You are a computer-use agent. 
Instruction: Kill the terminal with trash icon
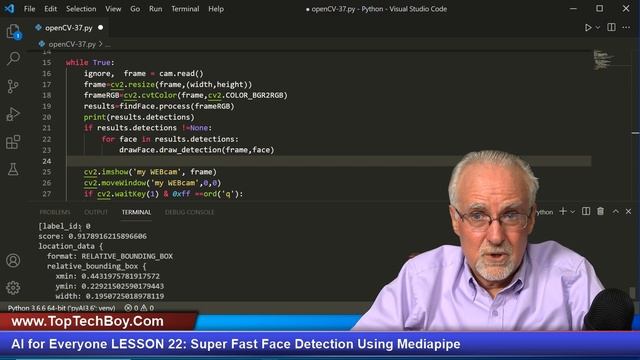pos(600,211)
